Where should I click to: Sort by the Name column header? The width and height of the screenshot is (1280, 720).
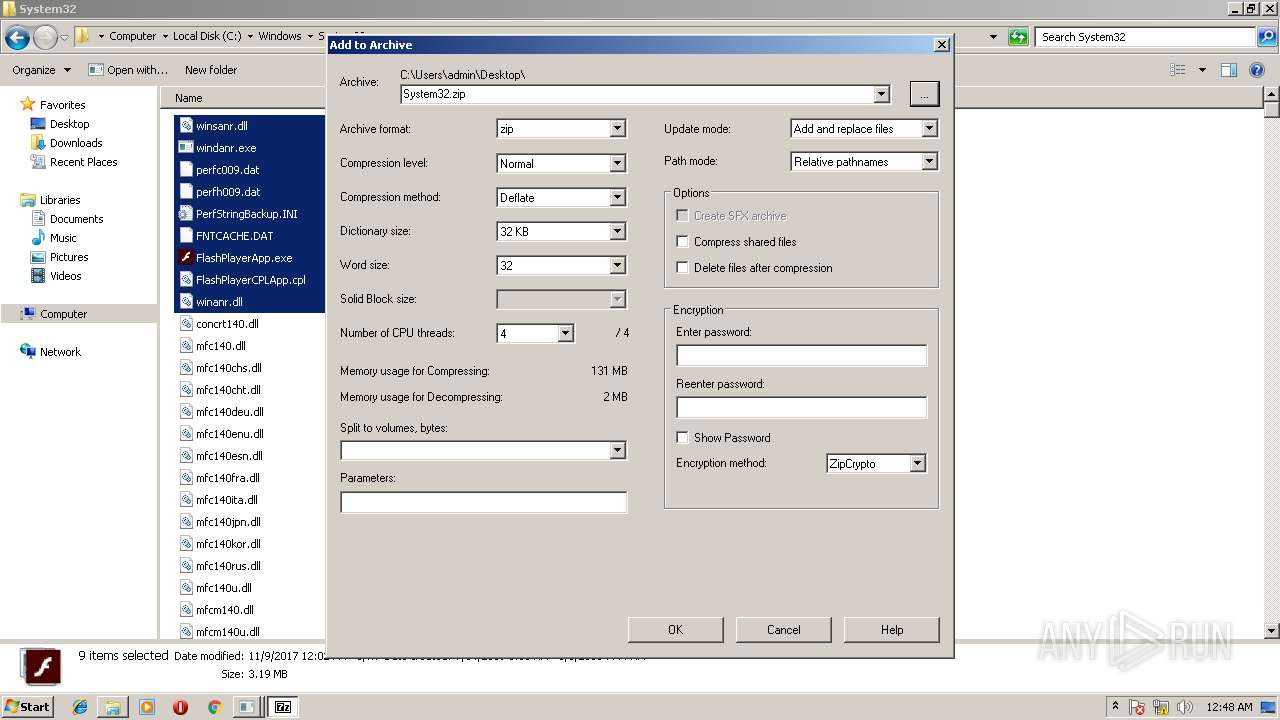189,98
